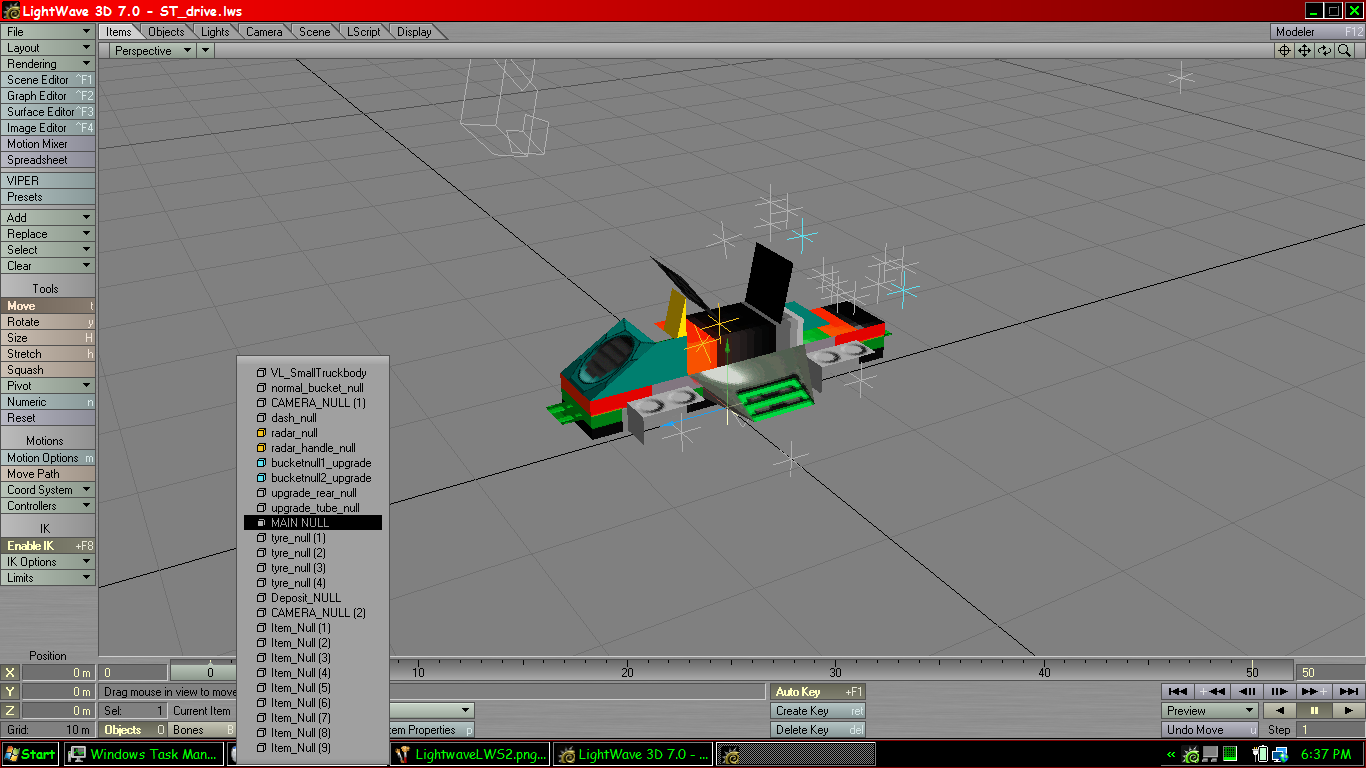Switch edit mode to Bones
The width and height of the screenshot is (1366, 768).
pos(203,730)
